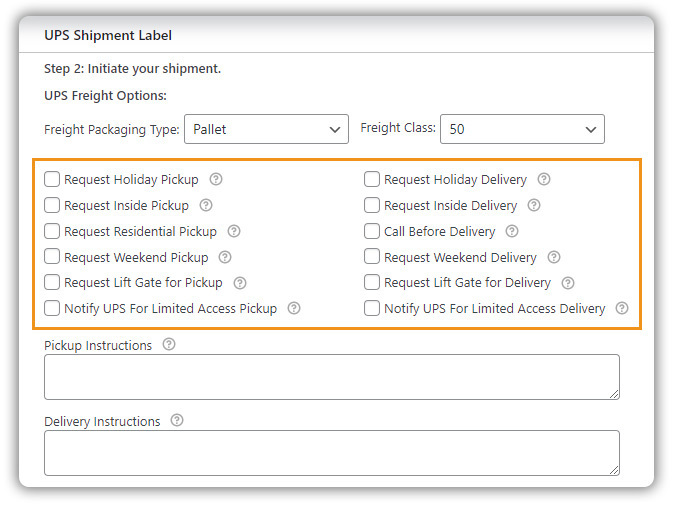This screenshot has width=675, height=508.
Task: Click the 'Freight Class:' label
Action: click(398, 128)
